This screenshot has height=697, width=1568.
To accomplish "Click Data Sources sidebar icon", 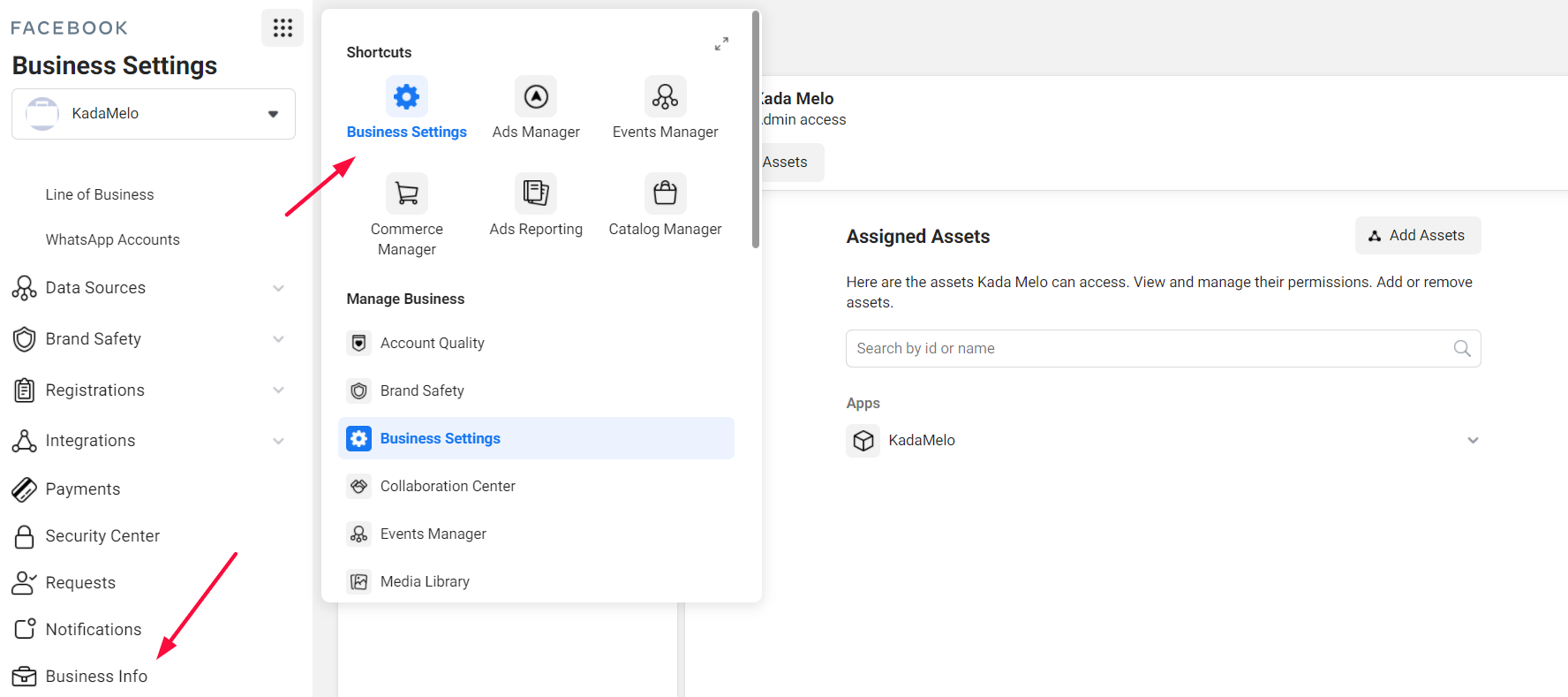I will point(25,288).
